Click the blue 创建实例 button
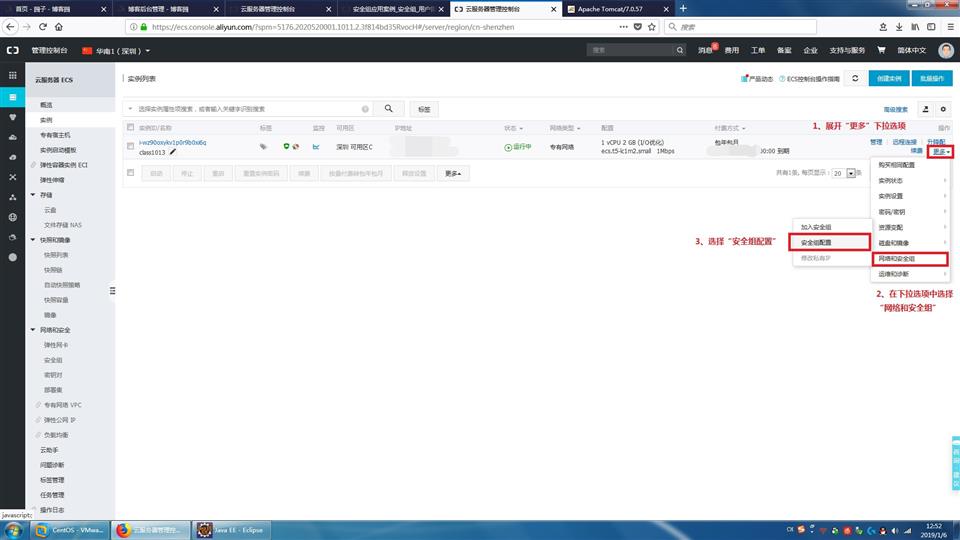960x540 pixels. pyautogui.click(x=888, y=78)
